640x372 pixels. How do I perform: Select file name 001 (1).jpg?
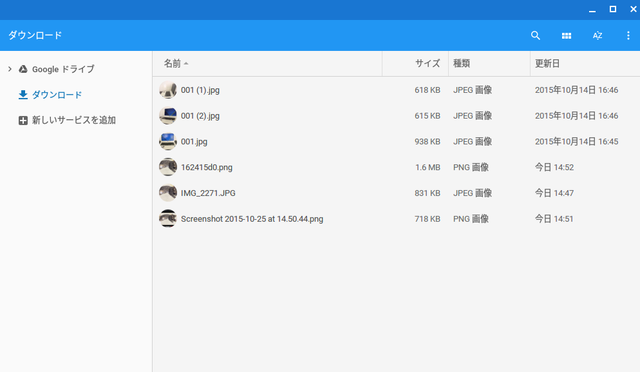point(200,90)
